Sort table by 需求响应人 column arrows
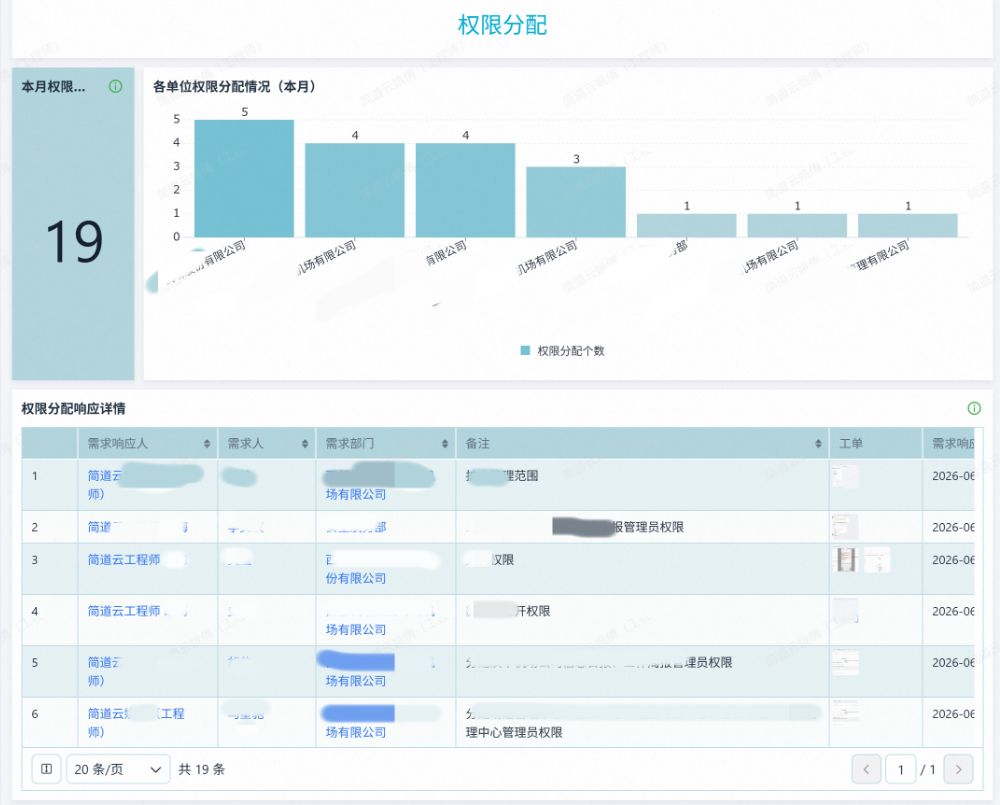Image resolution: width=1000 pixels, height=805 pixels. [x=207, y=444]
